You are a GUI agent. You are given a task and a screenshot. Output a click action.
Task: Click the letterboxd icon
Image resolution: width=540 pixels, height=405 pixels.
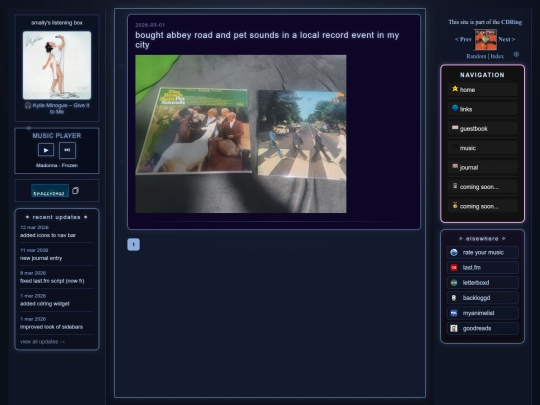coord(454,283)
